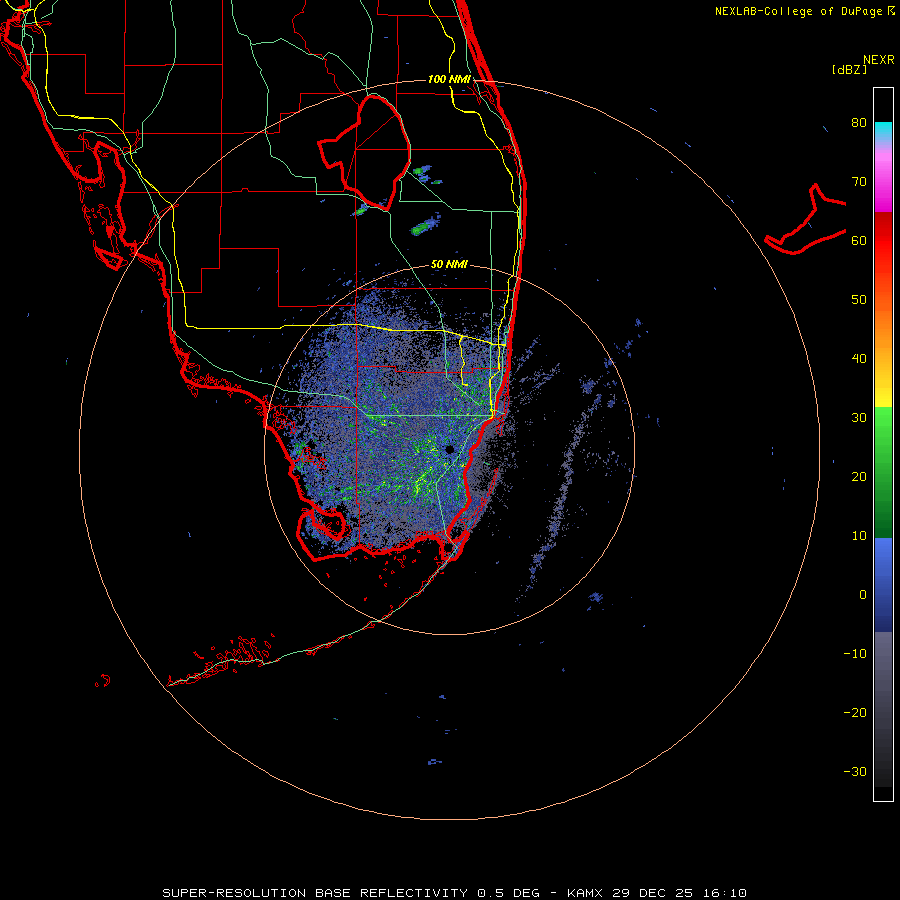Click the Lake Okeechobee outline
The image size is (900, 900).
point(364,152)
